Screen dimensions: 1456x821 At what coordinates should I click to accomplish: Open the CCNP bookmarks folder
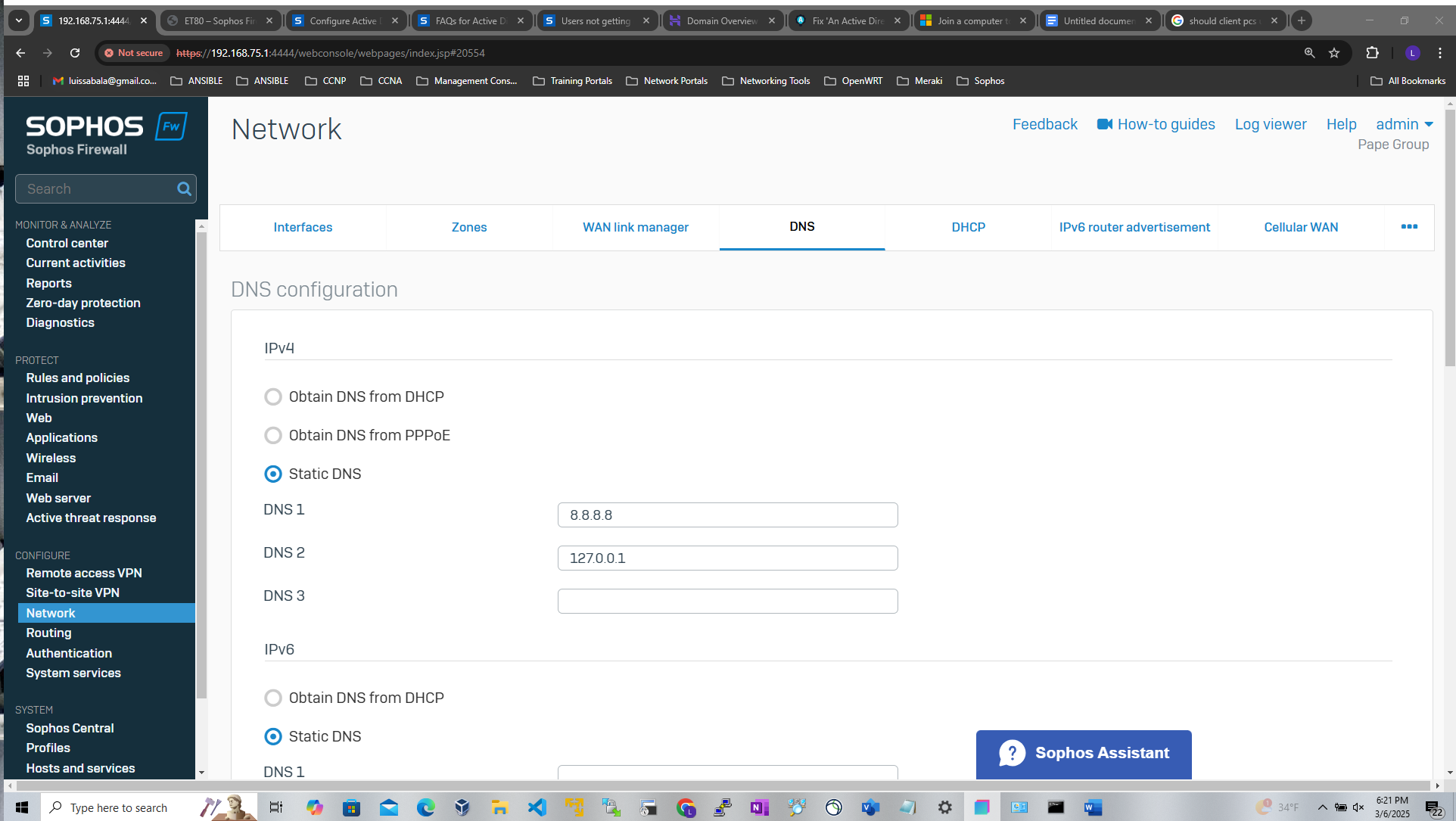325,81
